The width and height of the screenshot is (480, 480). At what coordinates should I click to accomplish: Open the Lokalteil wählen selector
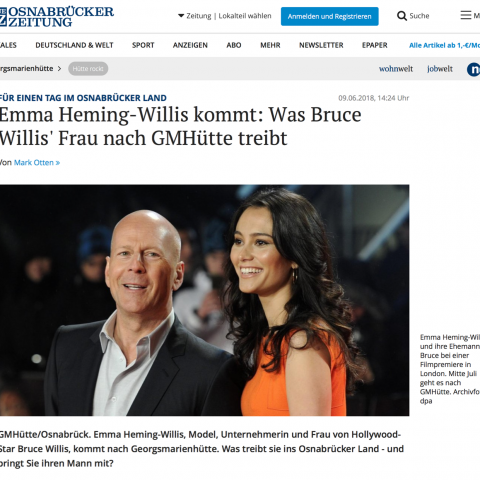pos(245,16)
